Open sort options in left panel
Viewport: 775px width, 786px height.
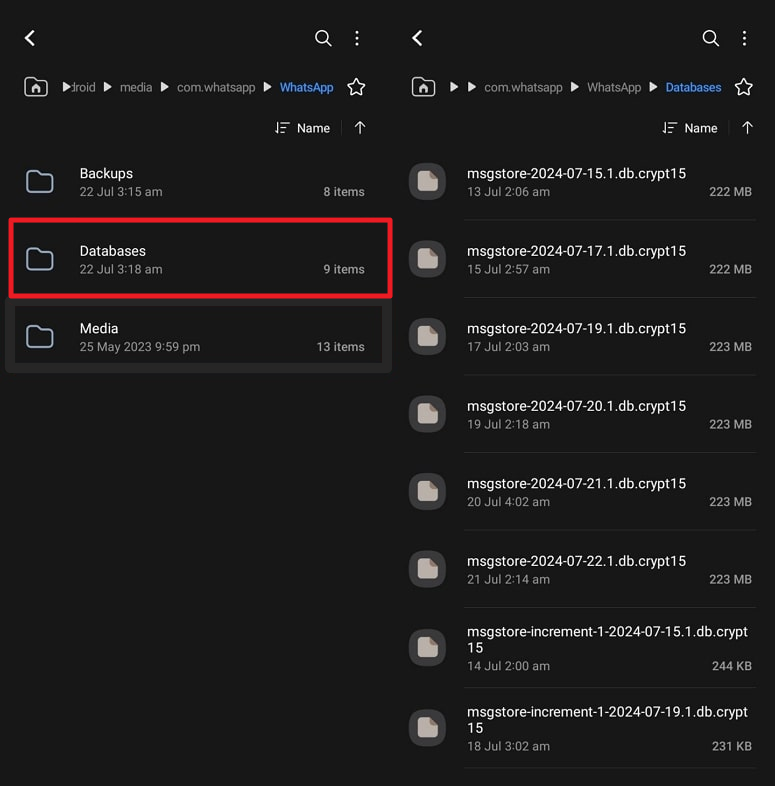pyautogui.click(x=303, y=128)
